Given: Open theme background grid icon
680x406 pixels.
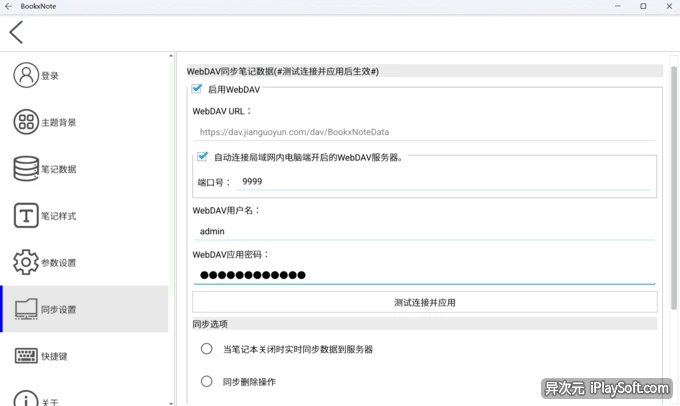Looking at the screenshot, I should point(26,122).
